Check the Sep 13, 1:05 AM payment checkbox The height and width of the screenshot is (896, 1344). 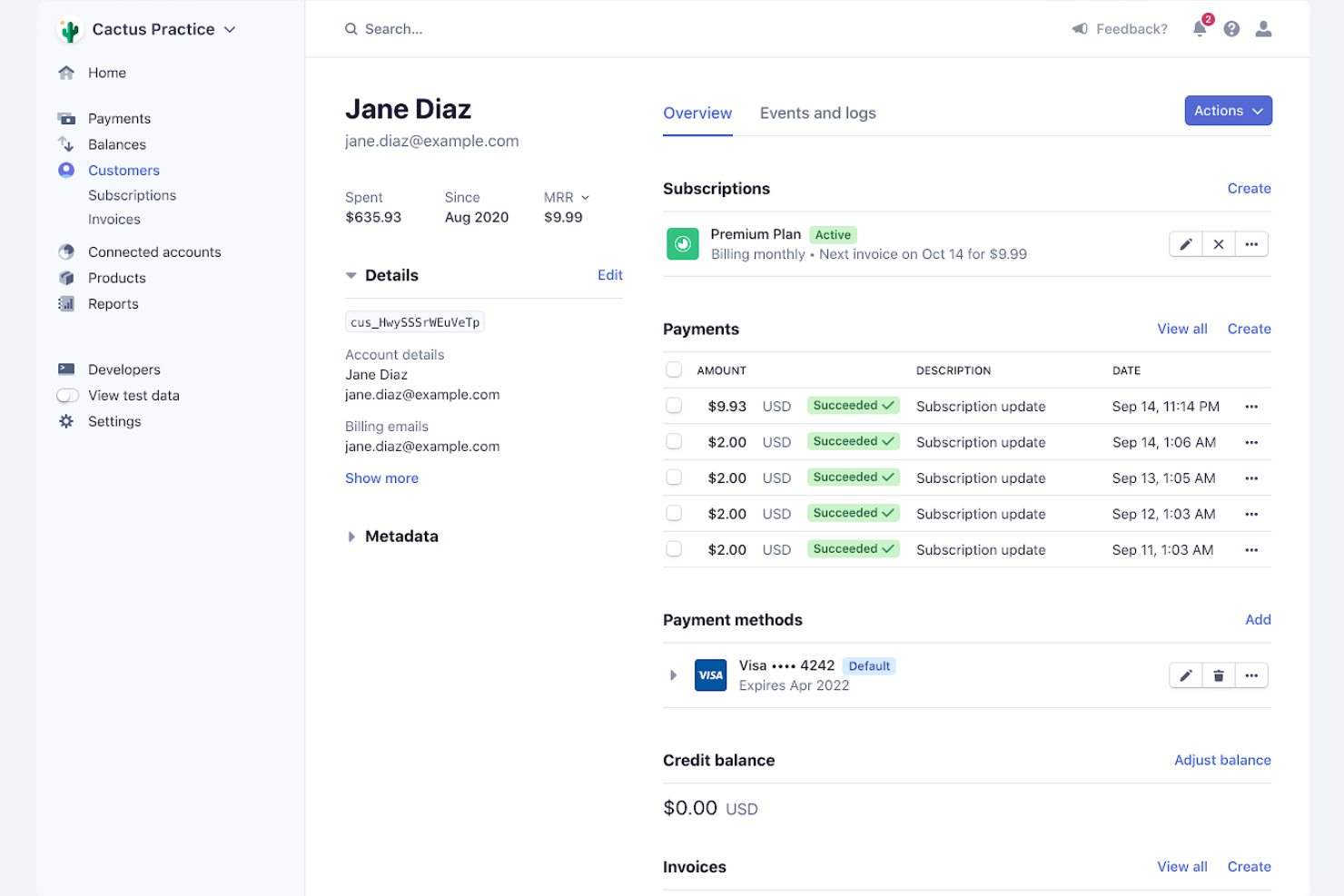[x=674, y=478]
